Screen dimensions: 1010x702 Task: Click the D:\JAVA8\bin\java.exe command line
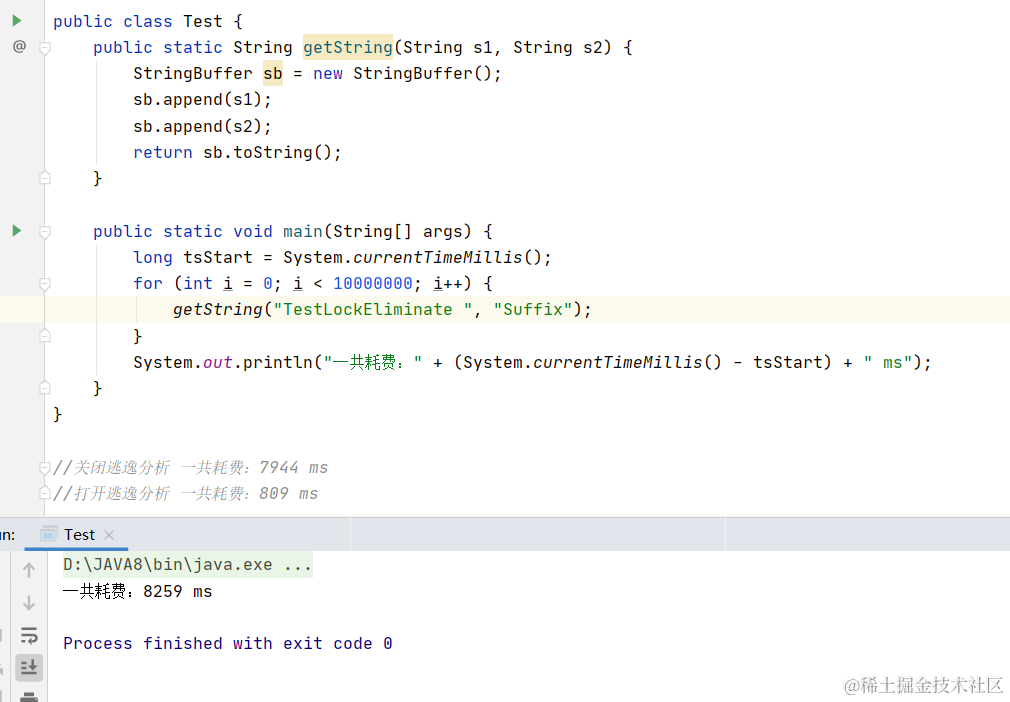(x=187, y=565)
